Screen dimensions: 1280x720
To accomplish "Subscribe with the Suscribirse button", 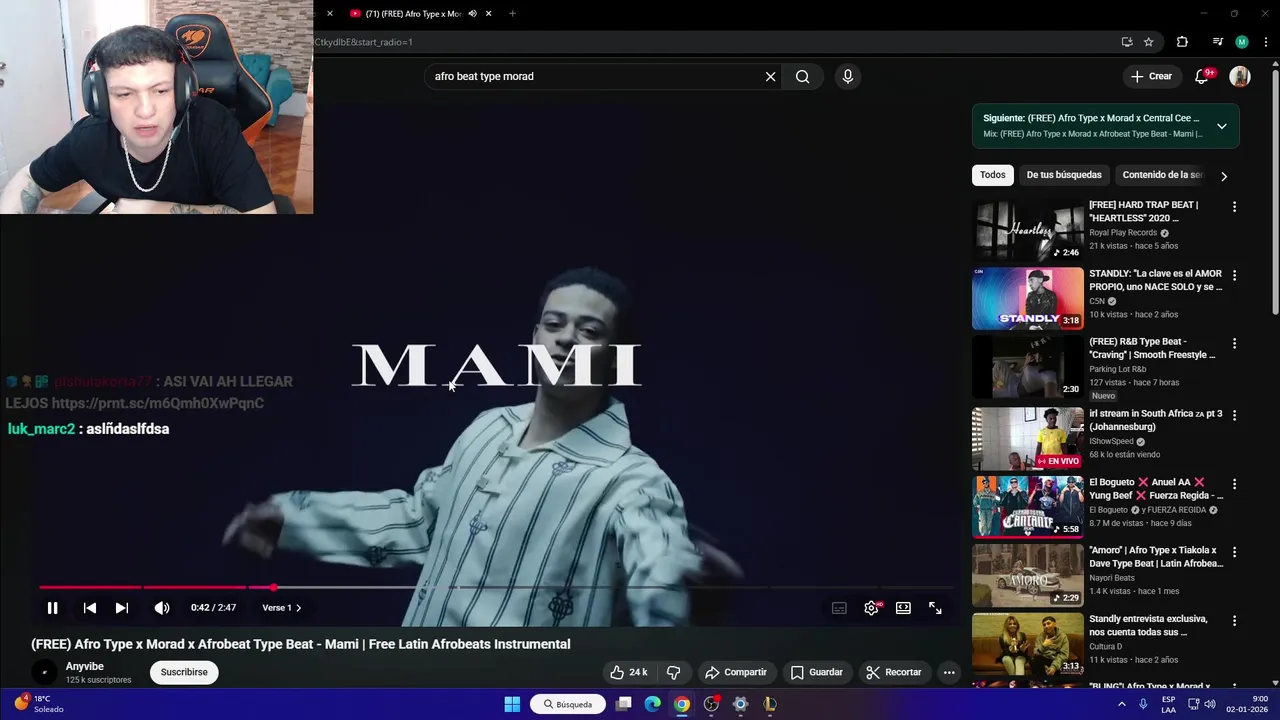I will (x=184, y=672).
